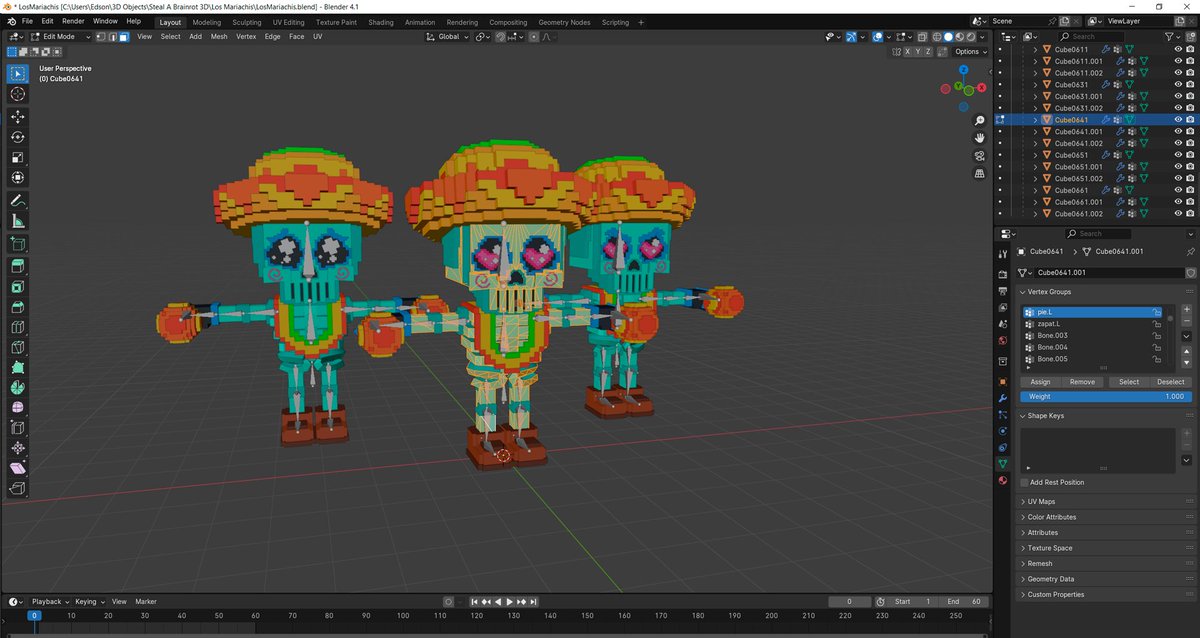The height and width of the screenshot is (638, 1200).
Task: Adjust the Weight slider
Action: pyautogui.click(x=1105, y=397)
